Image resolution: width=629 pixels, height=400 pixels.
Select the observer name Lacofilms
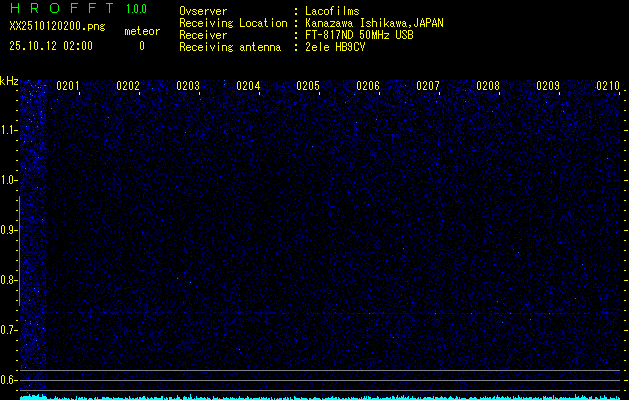(x=333, y=11)
